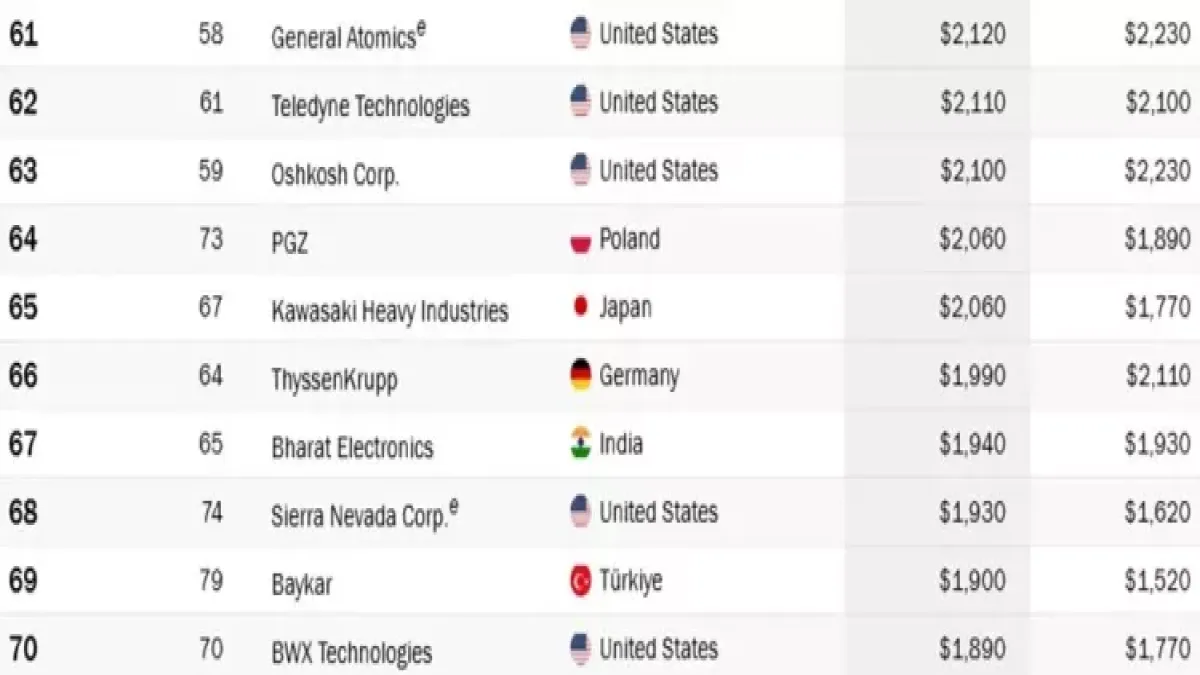Select previous rank 58 cell
The image size is (1200, 675).
click(x=210, y=35)
